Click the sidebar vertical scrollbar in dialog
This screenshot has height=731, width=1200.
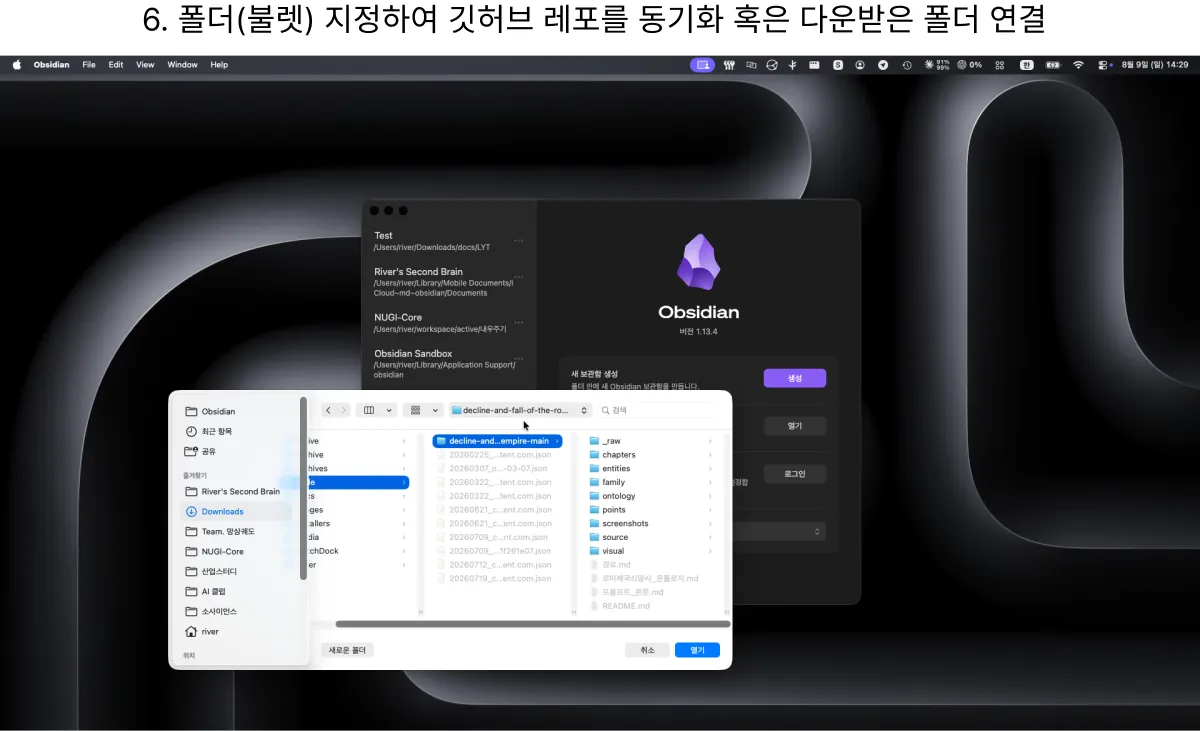click(303, 488)
